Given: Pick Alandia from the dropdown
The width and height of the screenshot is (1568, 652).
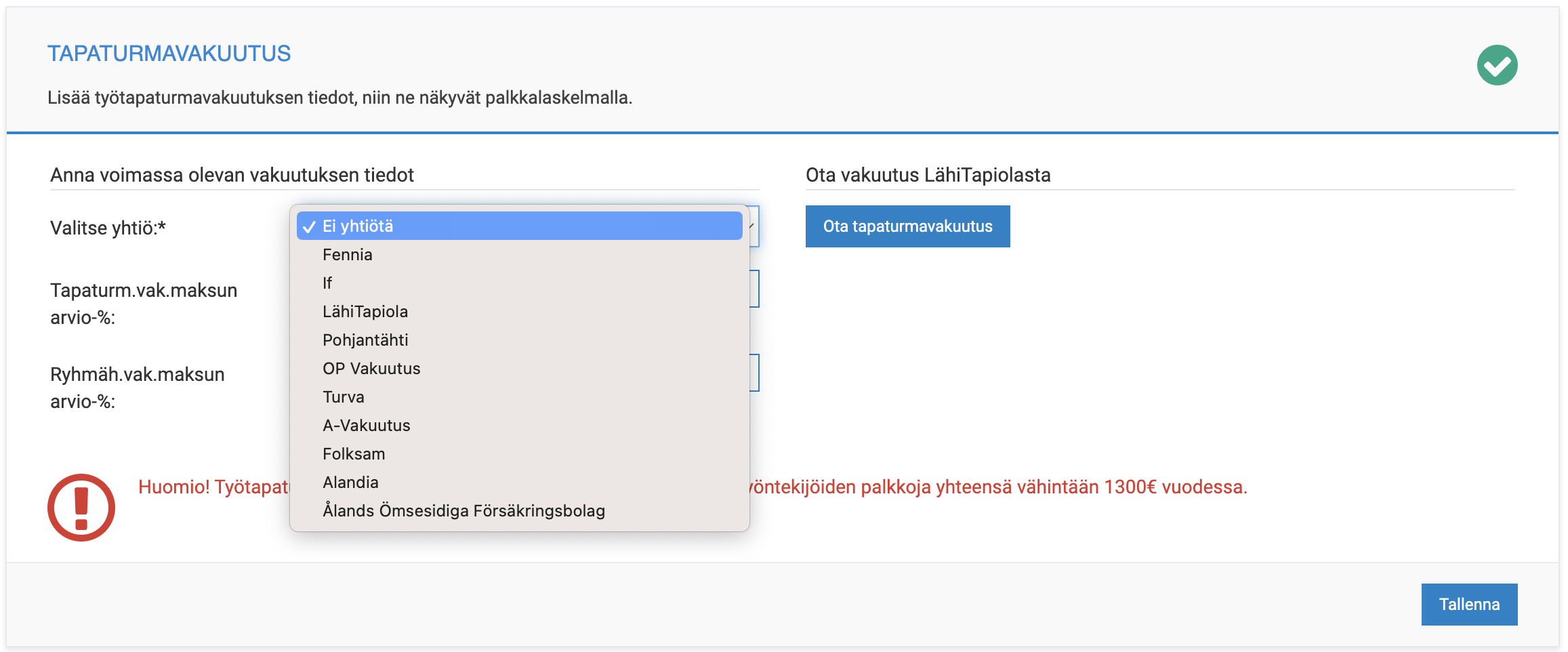Looking at the screenshot, I should coord(350,483).
